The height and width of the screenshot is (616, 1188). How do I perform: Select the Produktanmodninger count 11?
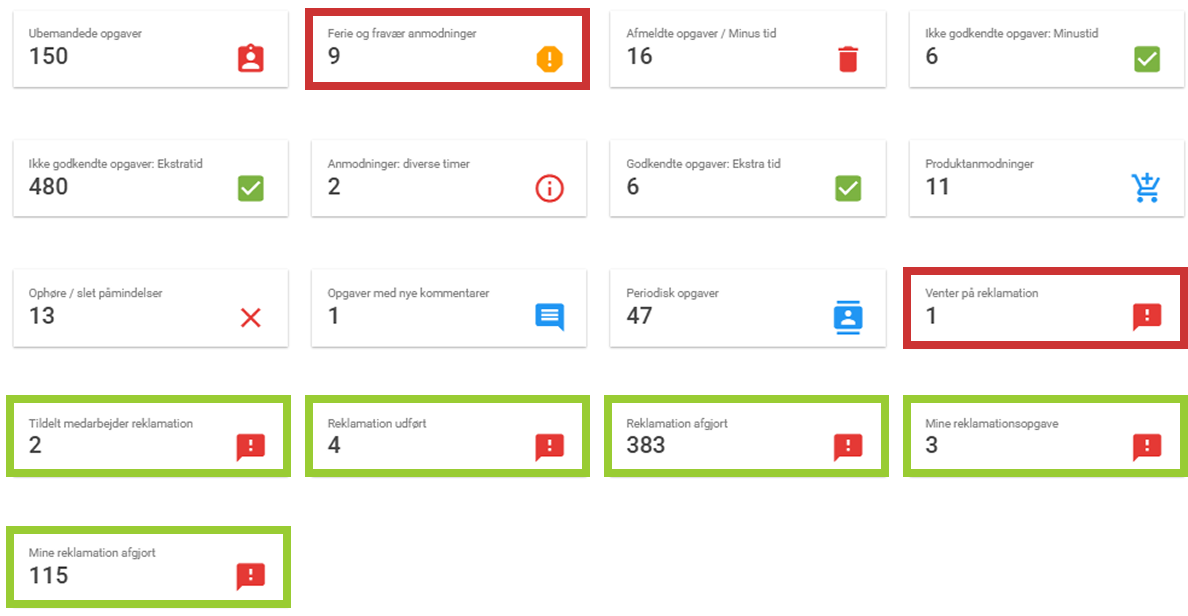pos(937,186)
